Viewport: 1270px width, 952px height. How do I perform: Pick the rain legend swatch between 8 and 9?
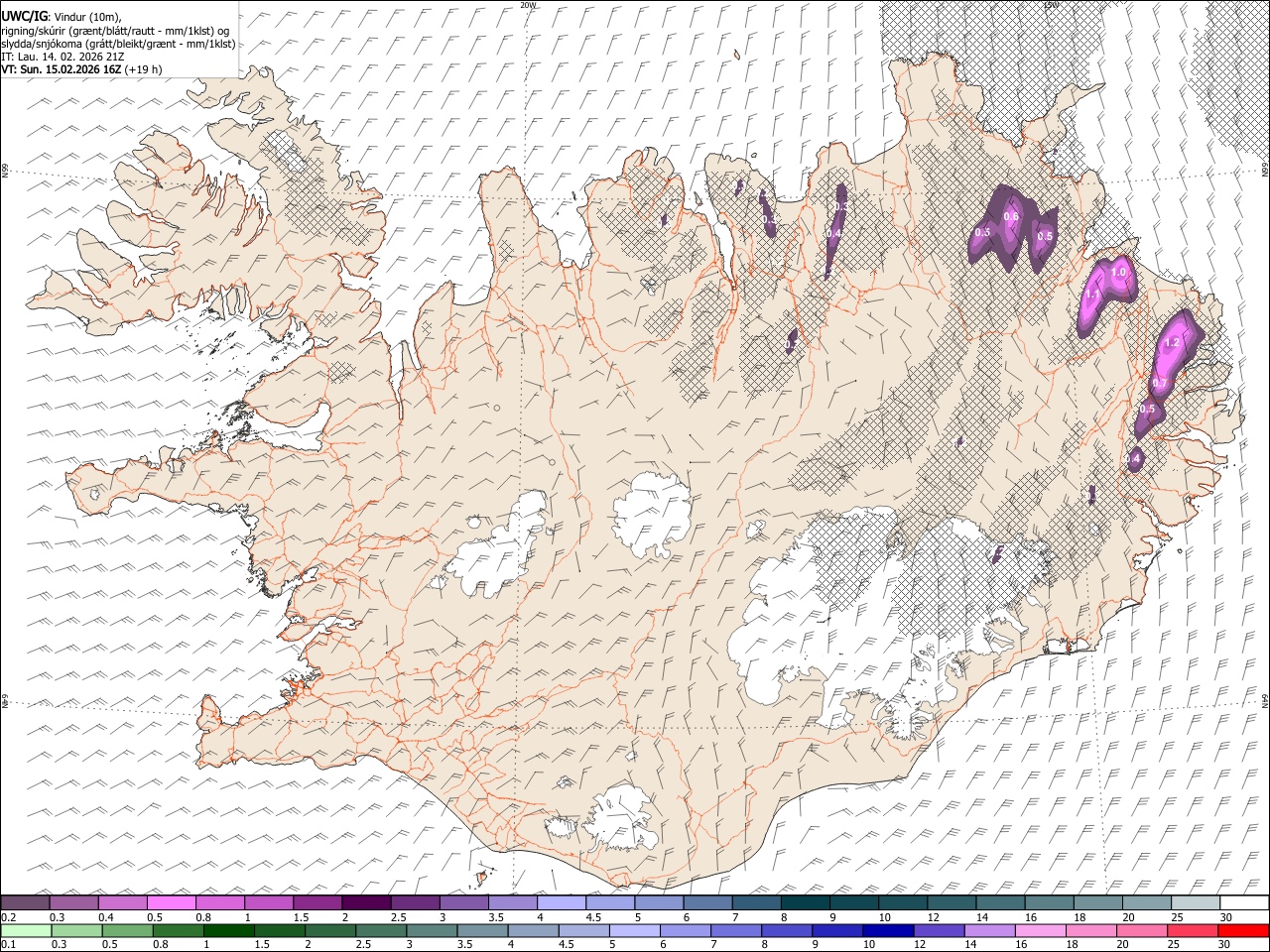tap(786, 930)
